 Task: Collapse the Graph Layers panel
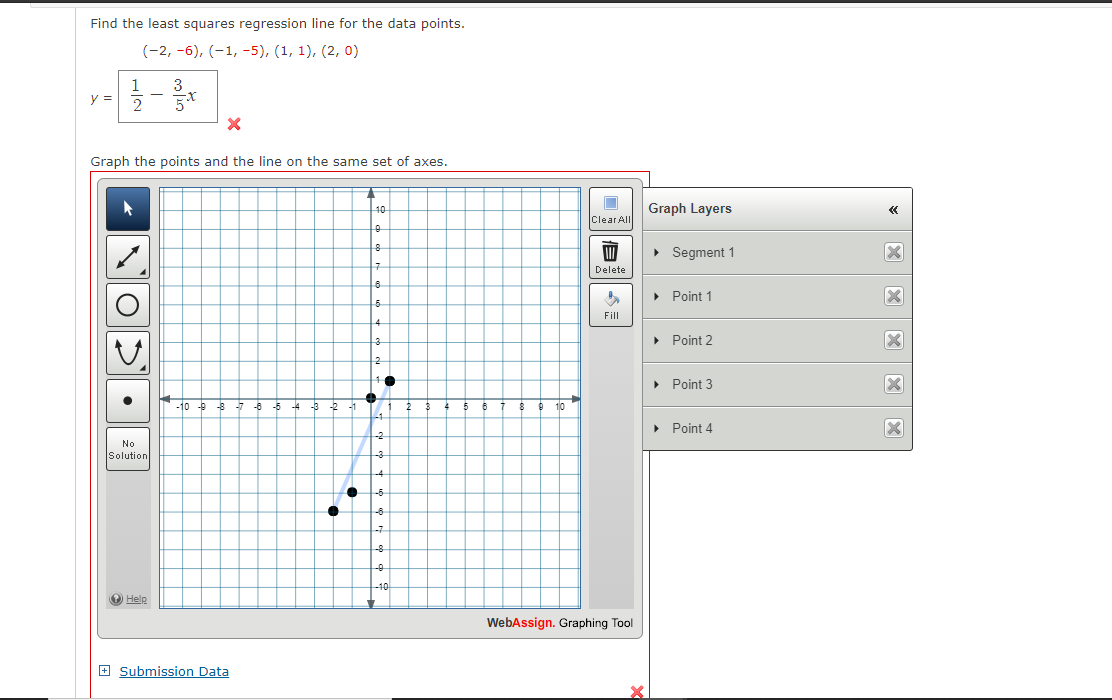893,209
